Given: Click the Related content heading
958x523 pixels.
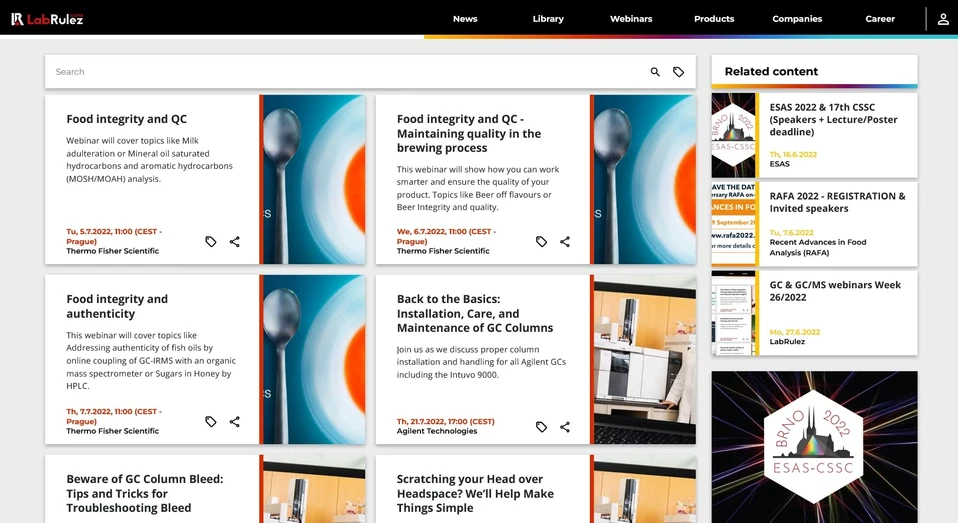Looking at the screenshot, I should point(771,71).
